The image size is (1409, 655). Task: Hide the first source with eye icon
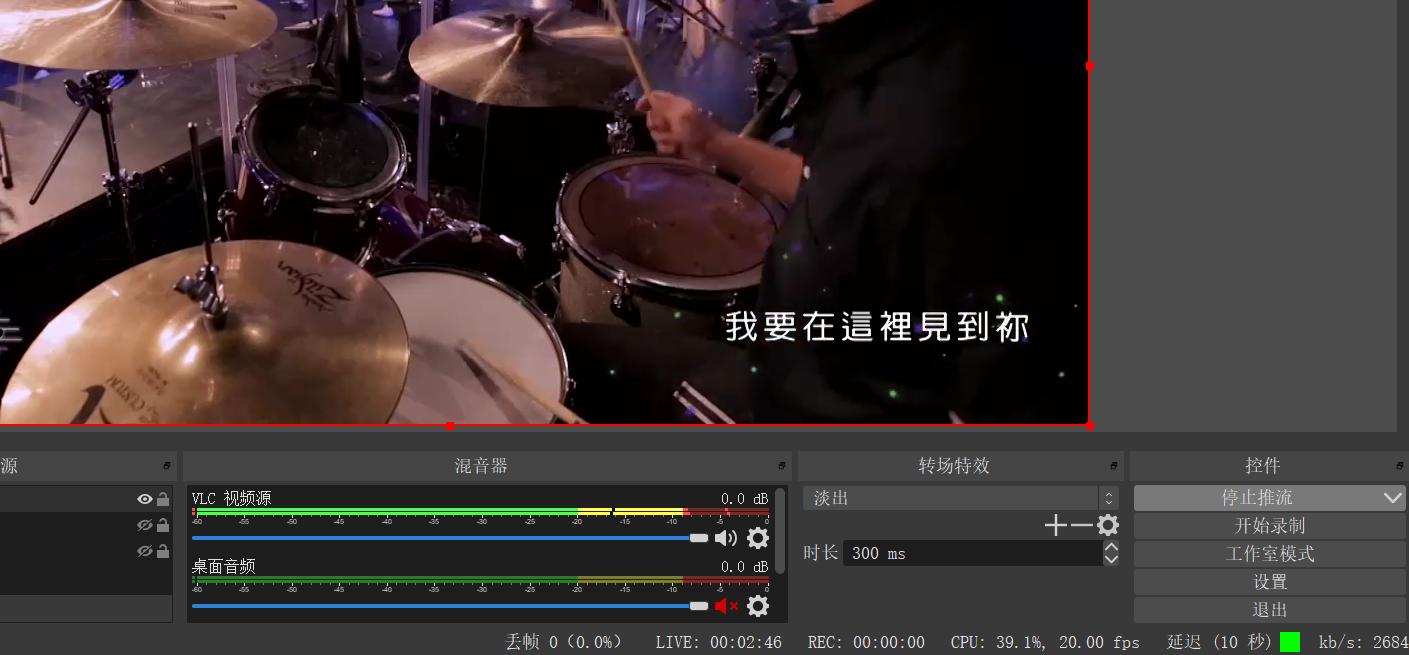145,499
